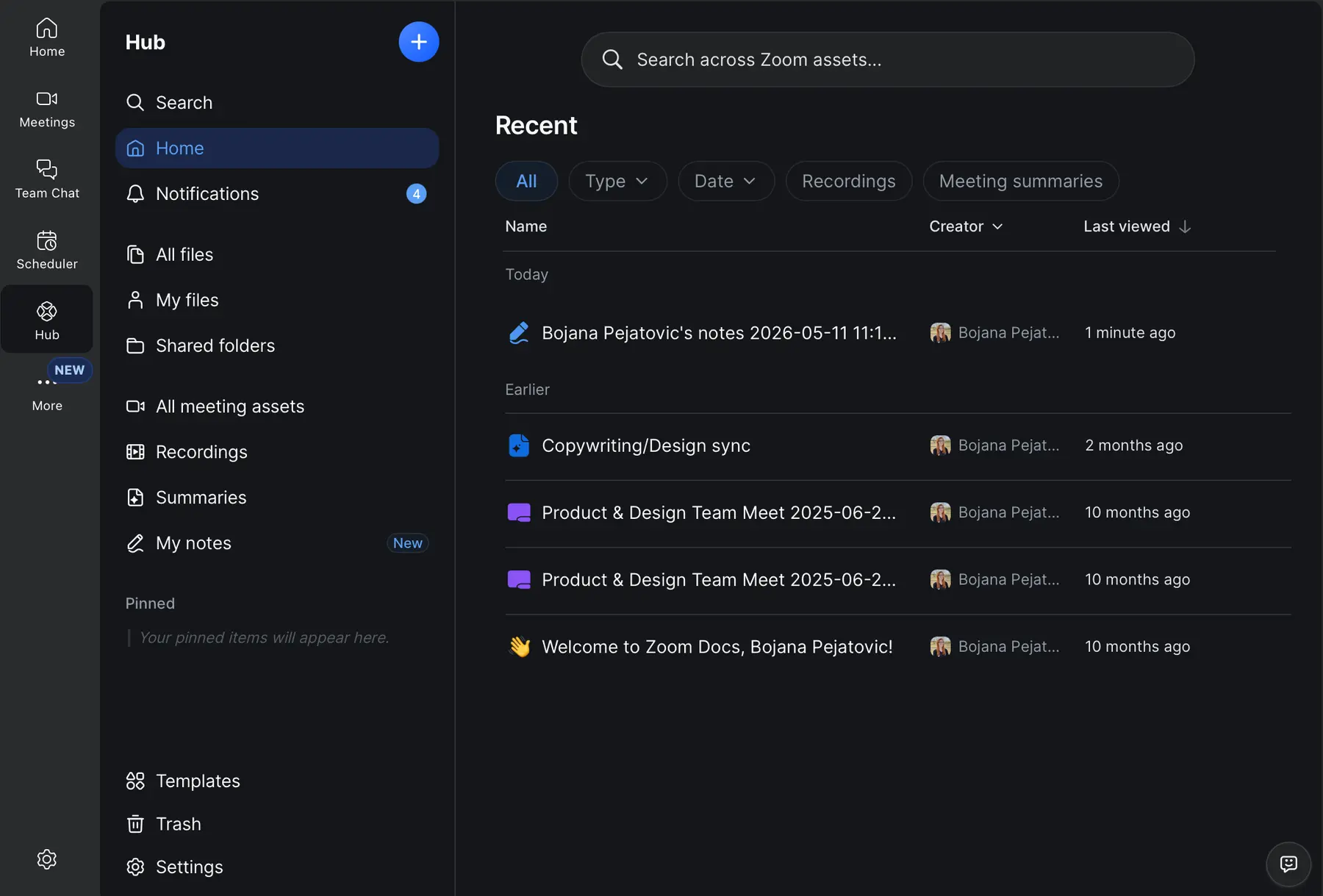
Task: Filter by Meeting summaries chip
Action: (1021, 181)
